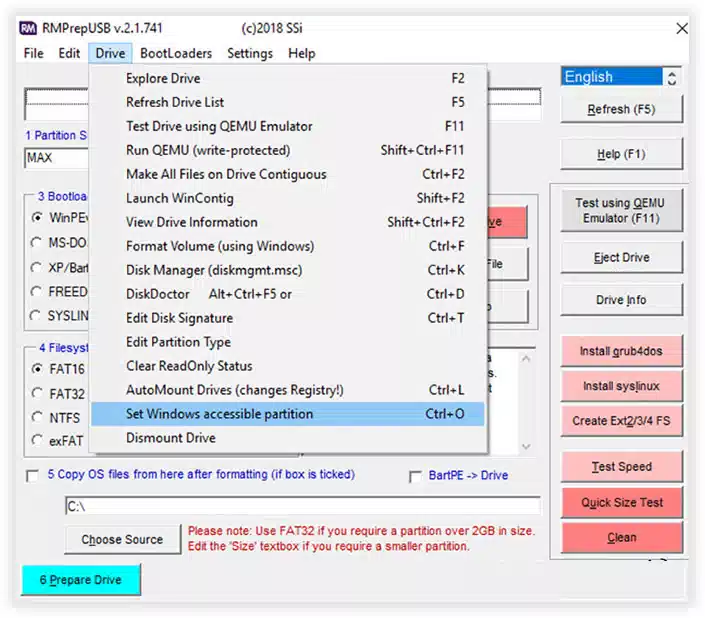705x618 pixels.
Task: Open the File menu
Action: click(x=34, y=53)
